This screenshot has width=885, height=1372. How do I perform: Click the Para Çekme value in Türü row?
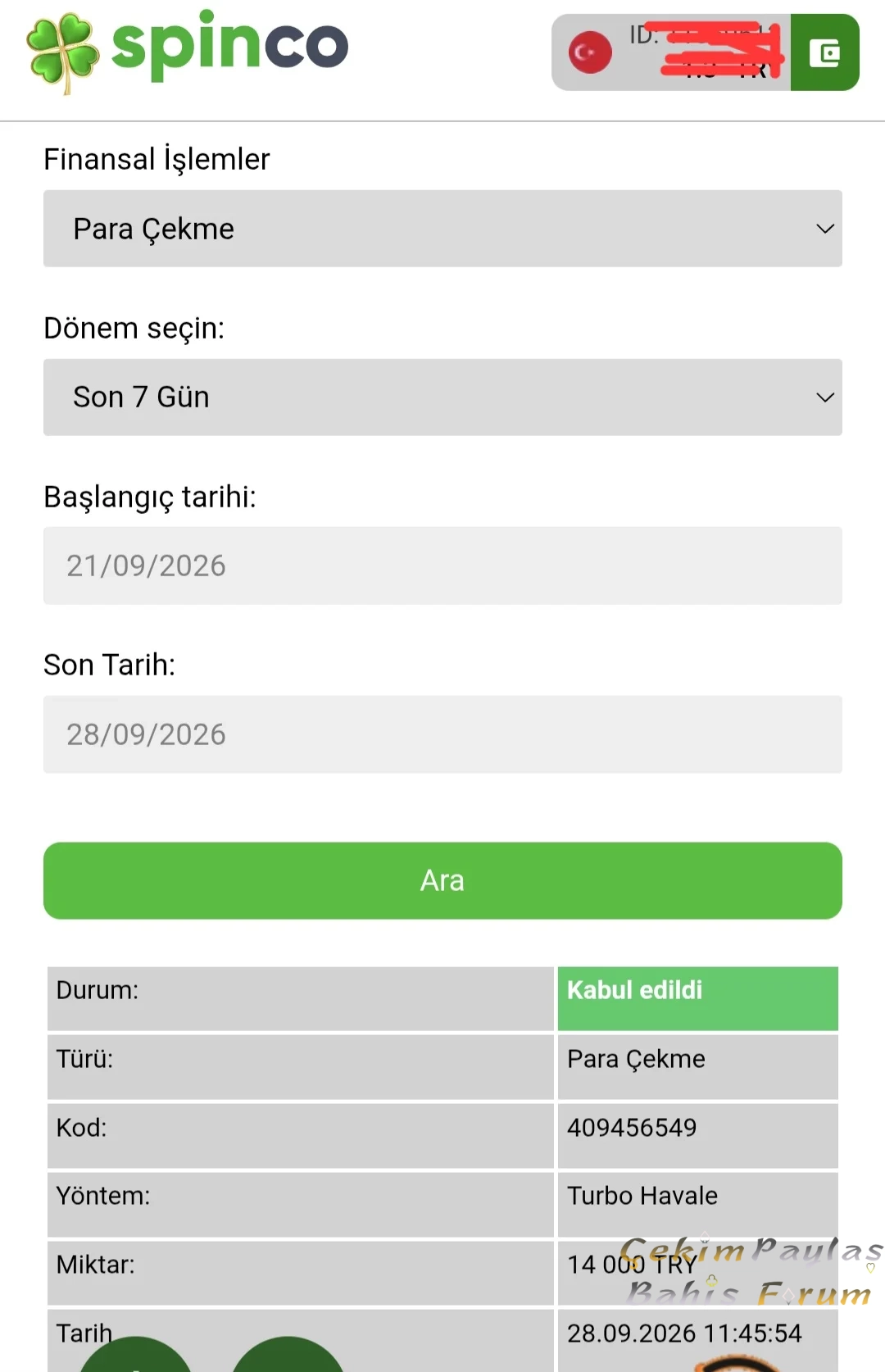636,1059
